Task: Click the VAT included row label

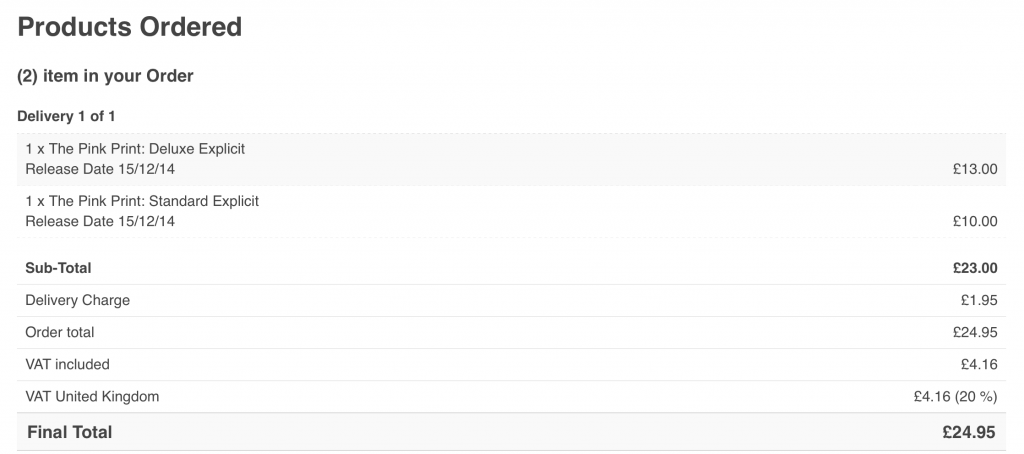Action: pos(67,364)
